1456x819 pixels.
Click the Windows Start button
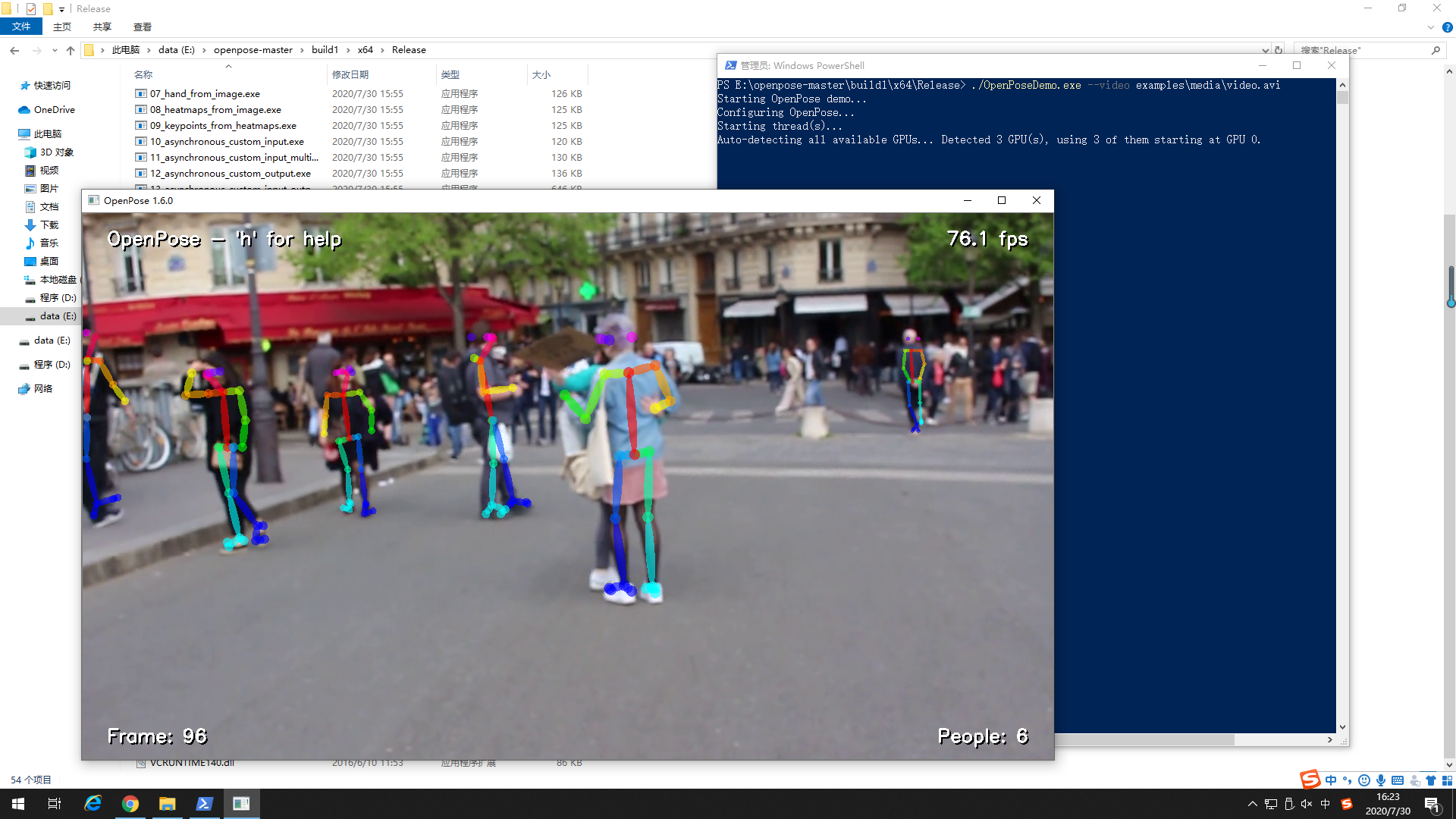click(17, 803)
